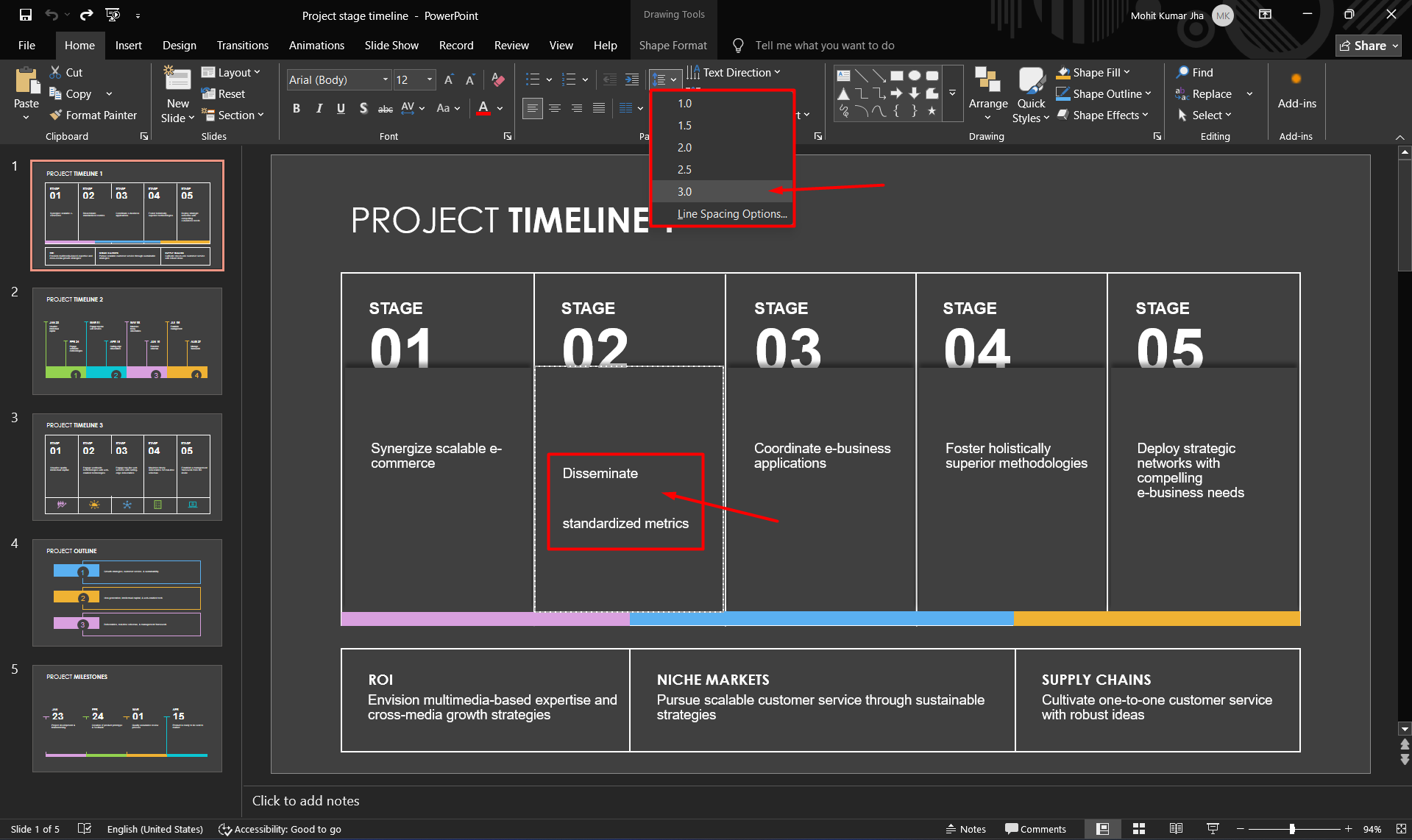Select the Format Painter tool

click(93, 115)
